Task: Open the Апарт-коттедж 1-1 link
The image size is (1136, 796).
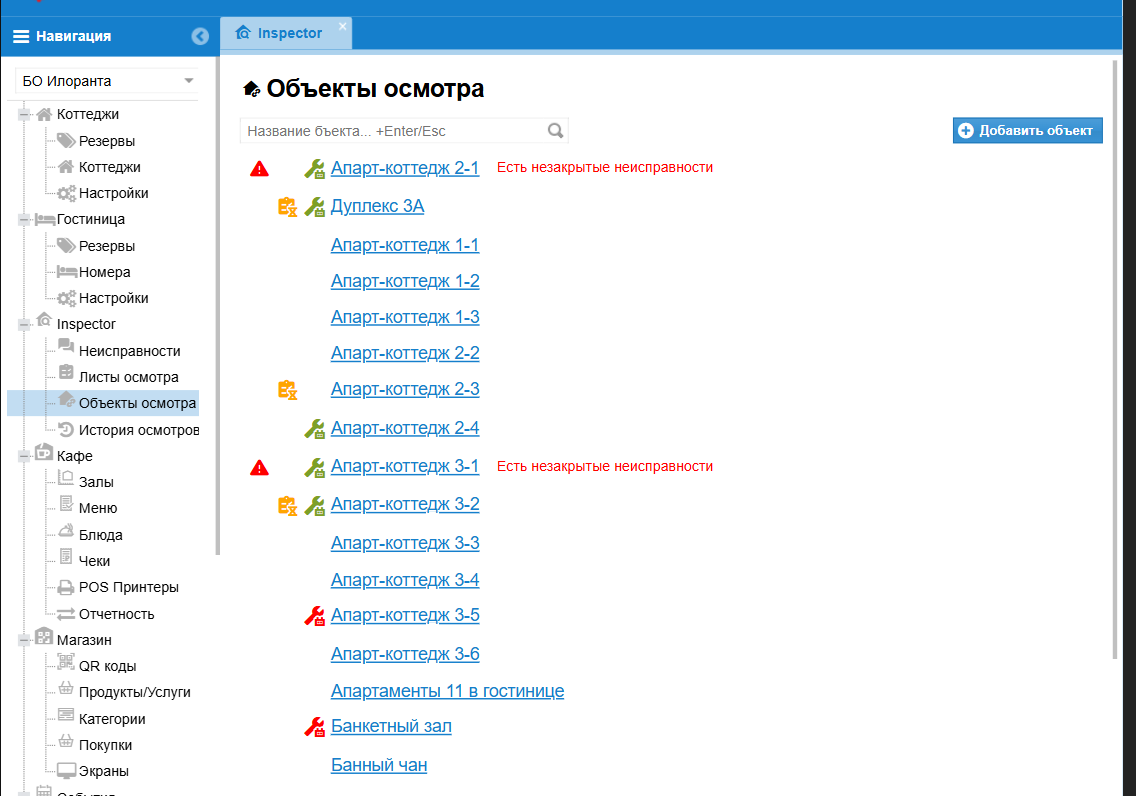Action: [405, 246]
